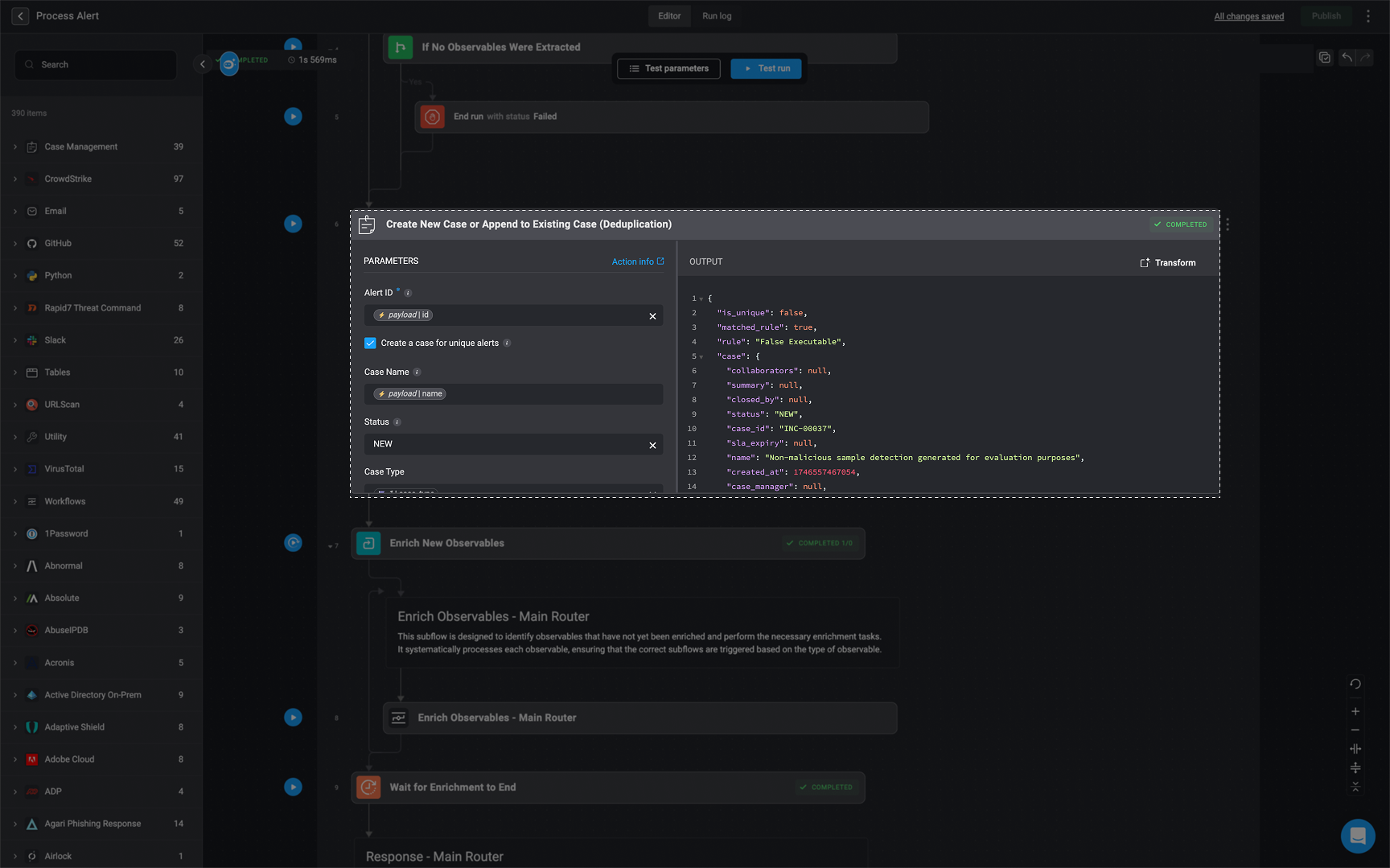Click the Publish button
1390x868 pixels.
click(1326, 16)
